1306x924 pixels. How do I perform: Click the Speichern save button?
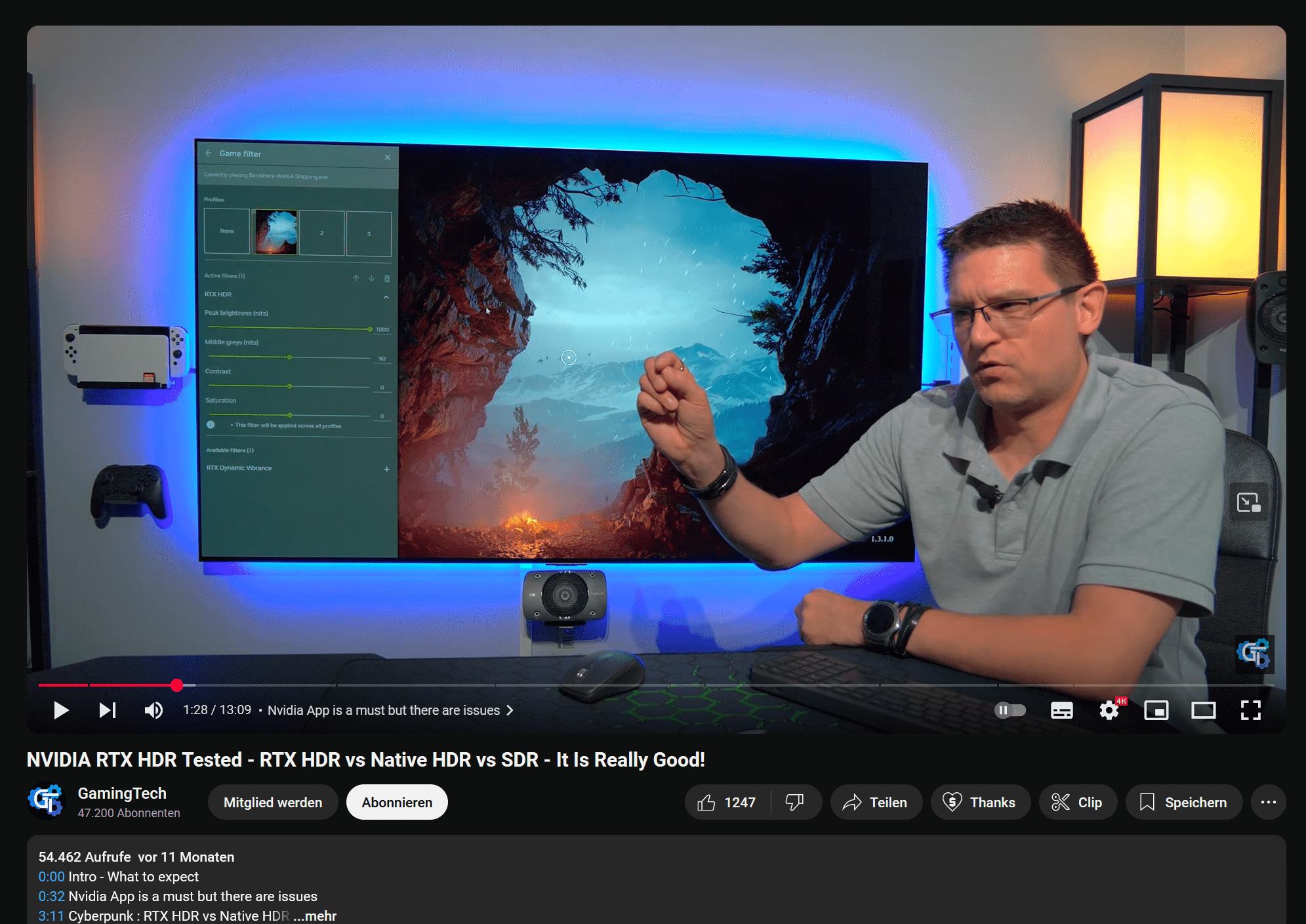(x=1184, y=802)
